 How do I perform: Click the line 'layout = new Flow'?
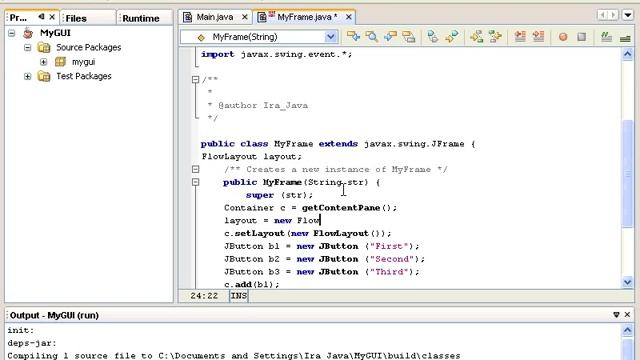tap(272, 220)
